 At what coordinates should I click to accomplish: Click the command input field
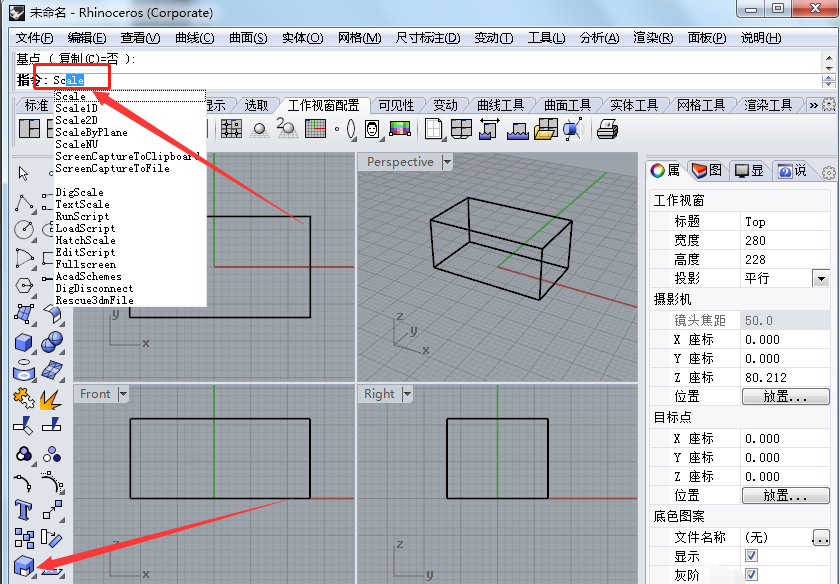tap(418, 80)
